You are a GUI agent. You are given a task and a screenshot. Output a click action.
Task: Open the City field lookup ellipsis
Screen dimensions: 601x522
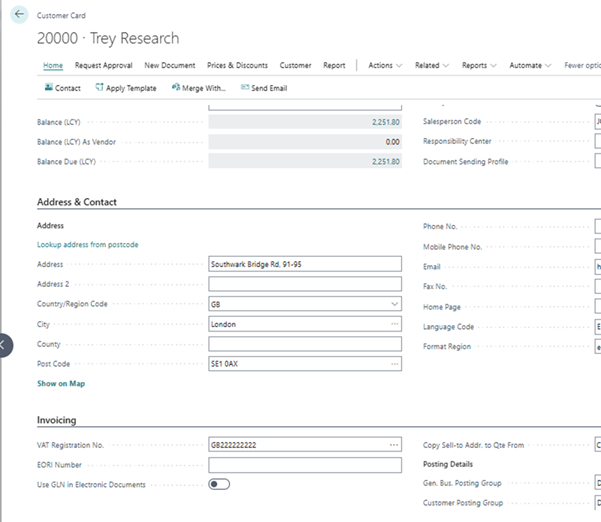coord(394,324)
